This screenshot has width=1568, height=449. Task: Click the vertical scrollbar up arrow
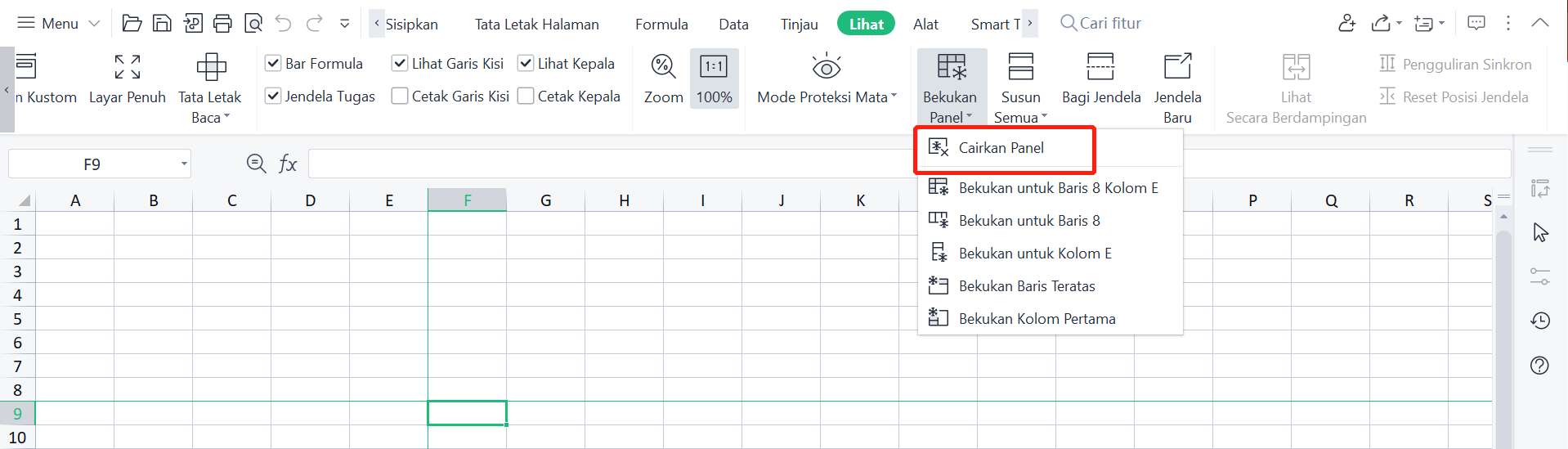point(1503,217)
